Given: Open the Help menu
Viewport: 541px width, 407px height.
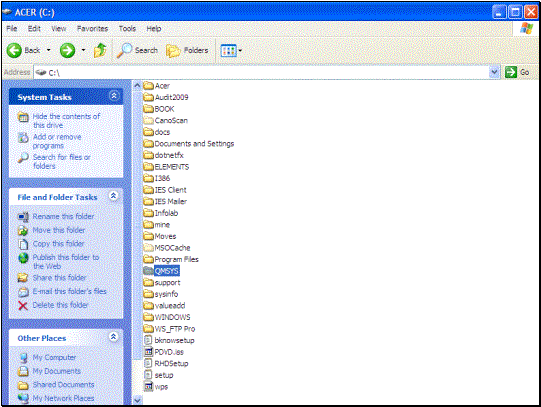Looking at the screenshot, I should coord(154,29).
